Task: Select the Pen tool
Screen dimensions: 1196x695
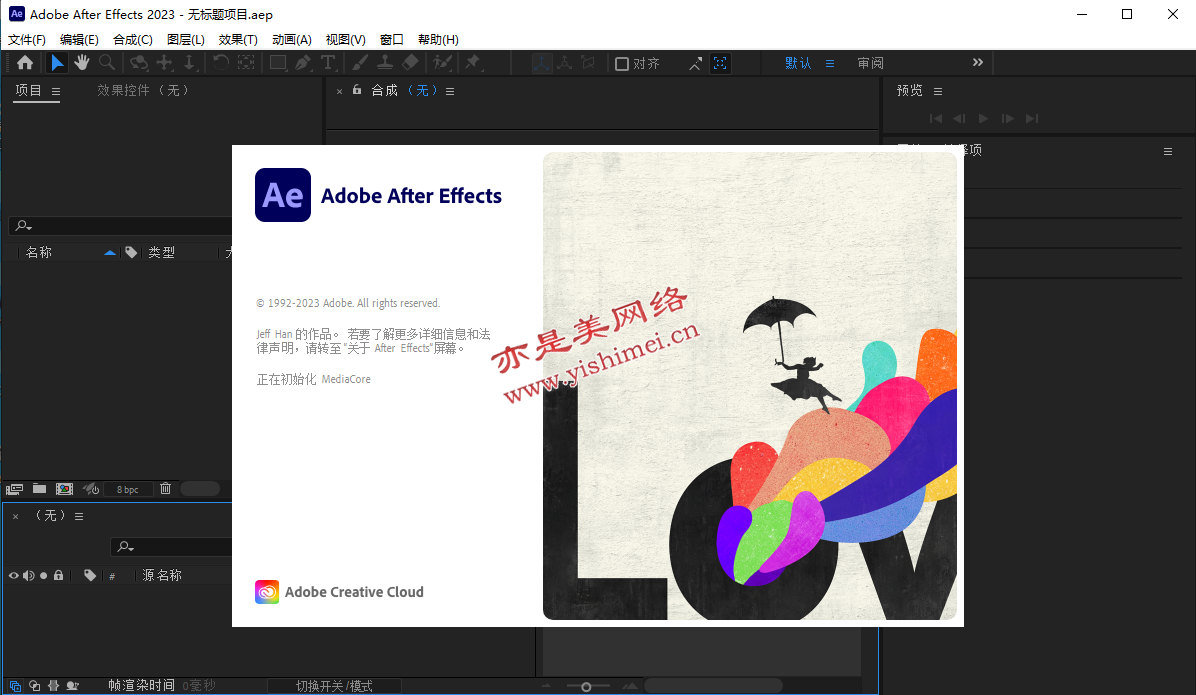Action: tap(303, 63)
